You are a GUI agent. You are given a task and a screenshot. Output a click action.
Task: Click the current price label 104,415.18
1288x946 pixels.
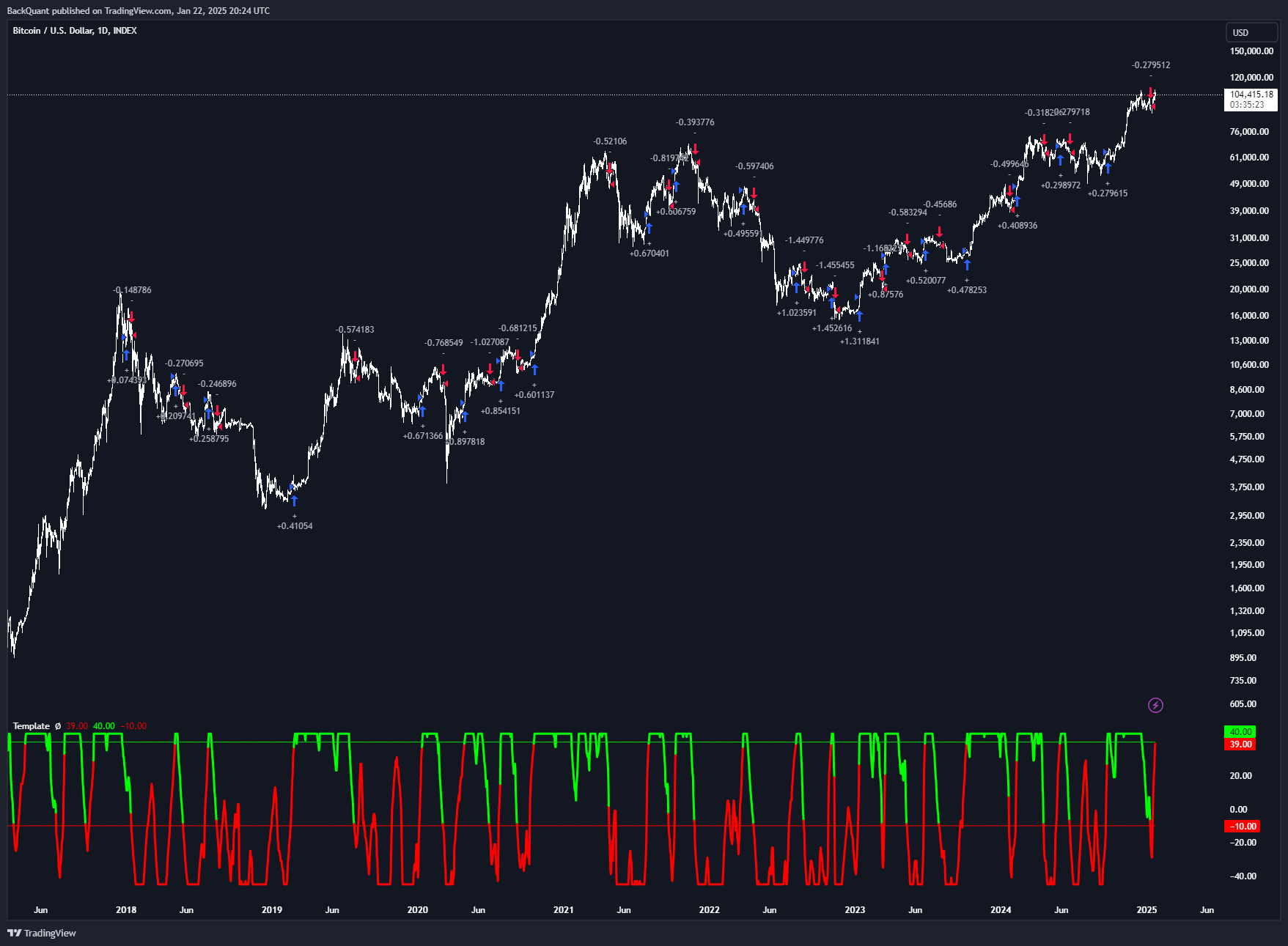pos(1251,95)
